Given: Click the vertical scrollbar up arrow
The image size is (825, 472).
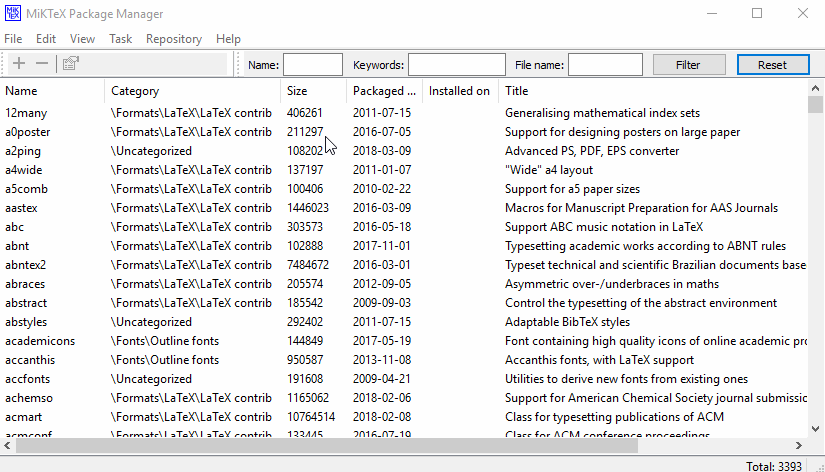Looking at the screenshot, I should click(x=816, y=88).
